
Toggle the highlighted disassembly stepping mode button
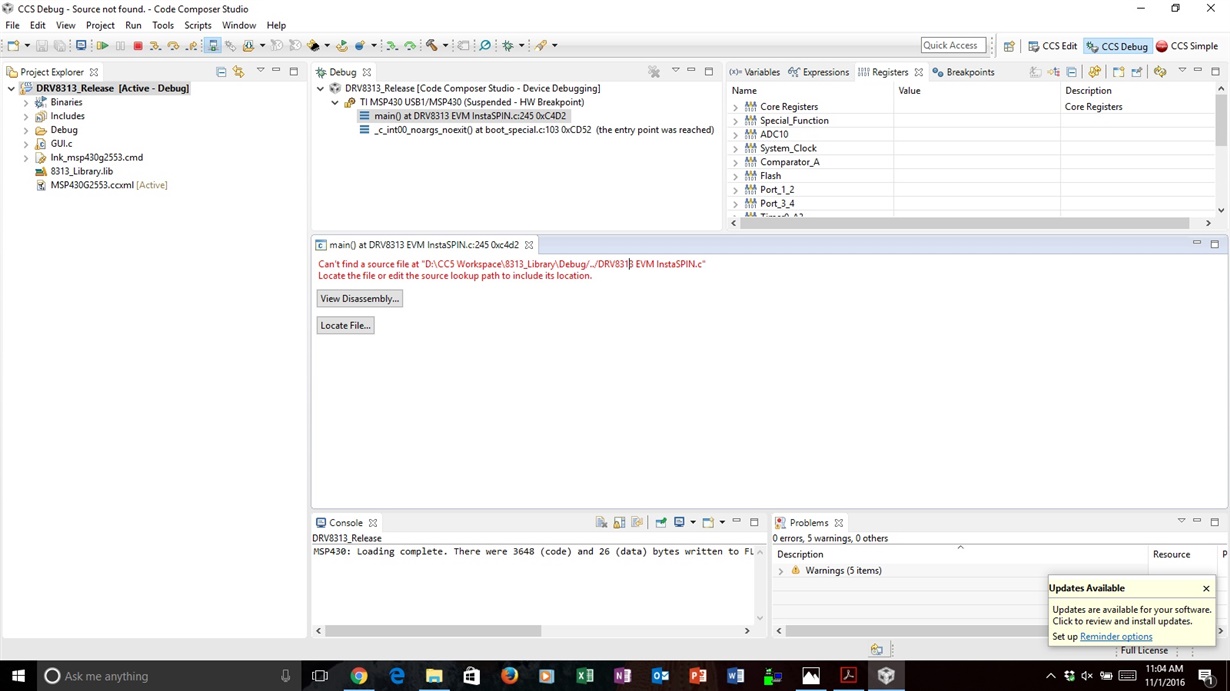coord(213,46)
